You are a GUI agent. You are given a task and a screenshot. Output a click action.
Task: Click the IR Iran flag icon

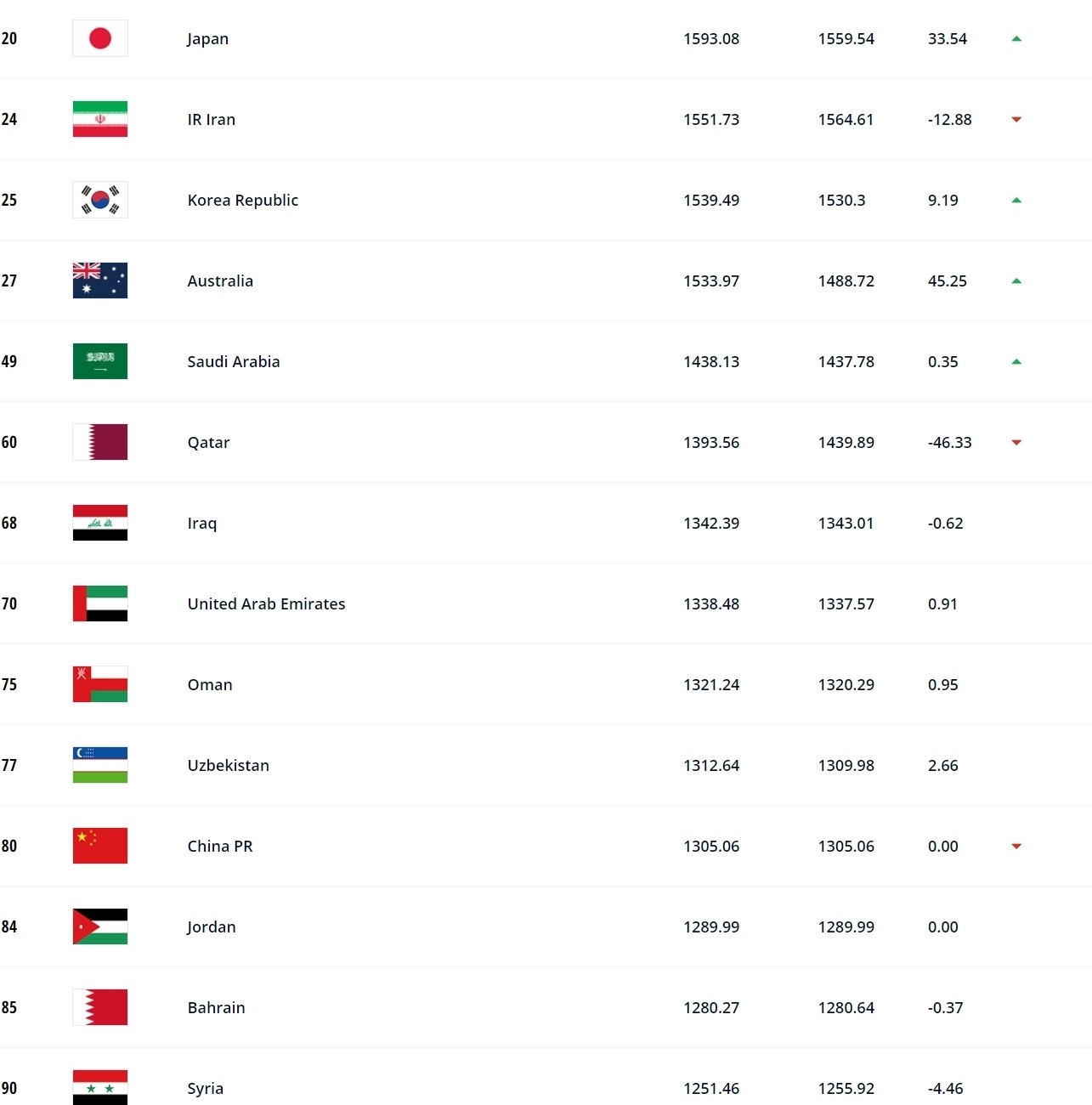coord(100,119)
